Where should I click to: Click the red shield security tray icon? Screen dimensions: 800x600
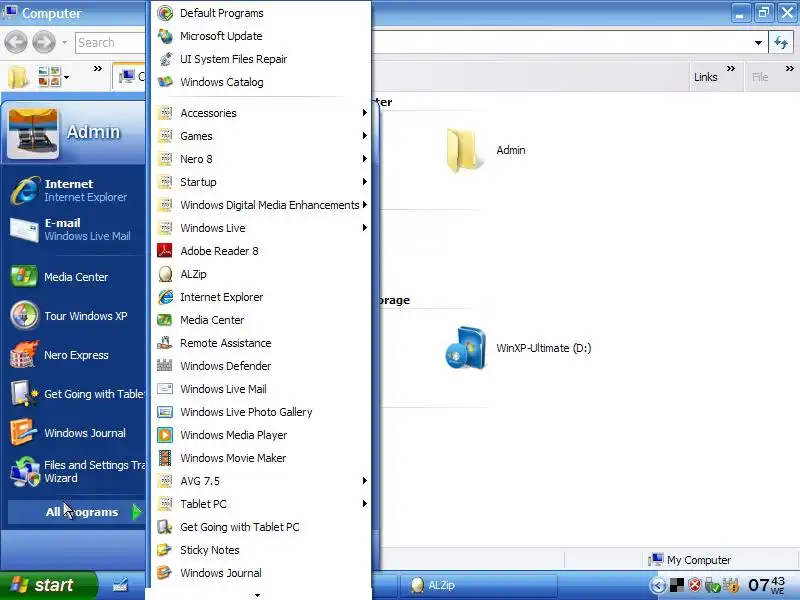pos(694,585)
